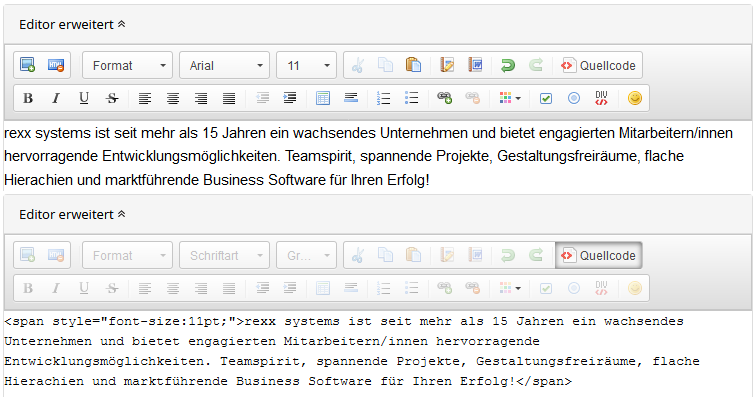Align text left in the active editor
Image resolution: width=755 pixels, height=397 pixels.
145,98
